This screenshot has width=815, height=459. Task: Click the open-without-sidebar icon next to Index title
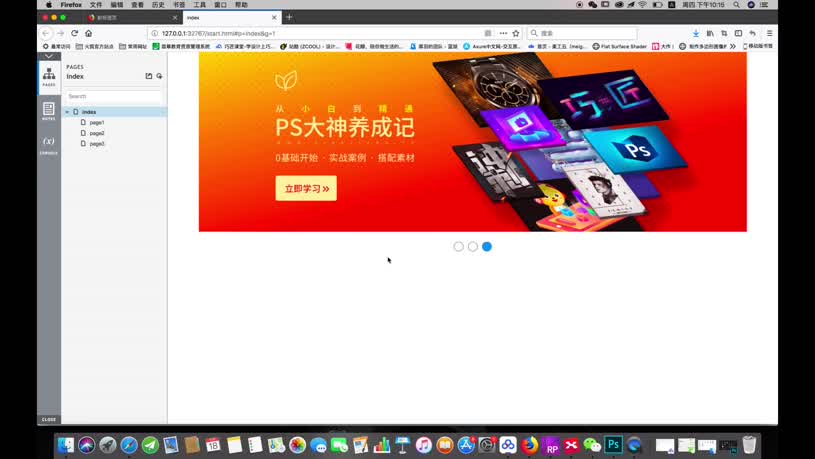[149, 76]
